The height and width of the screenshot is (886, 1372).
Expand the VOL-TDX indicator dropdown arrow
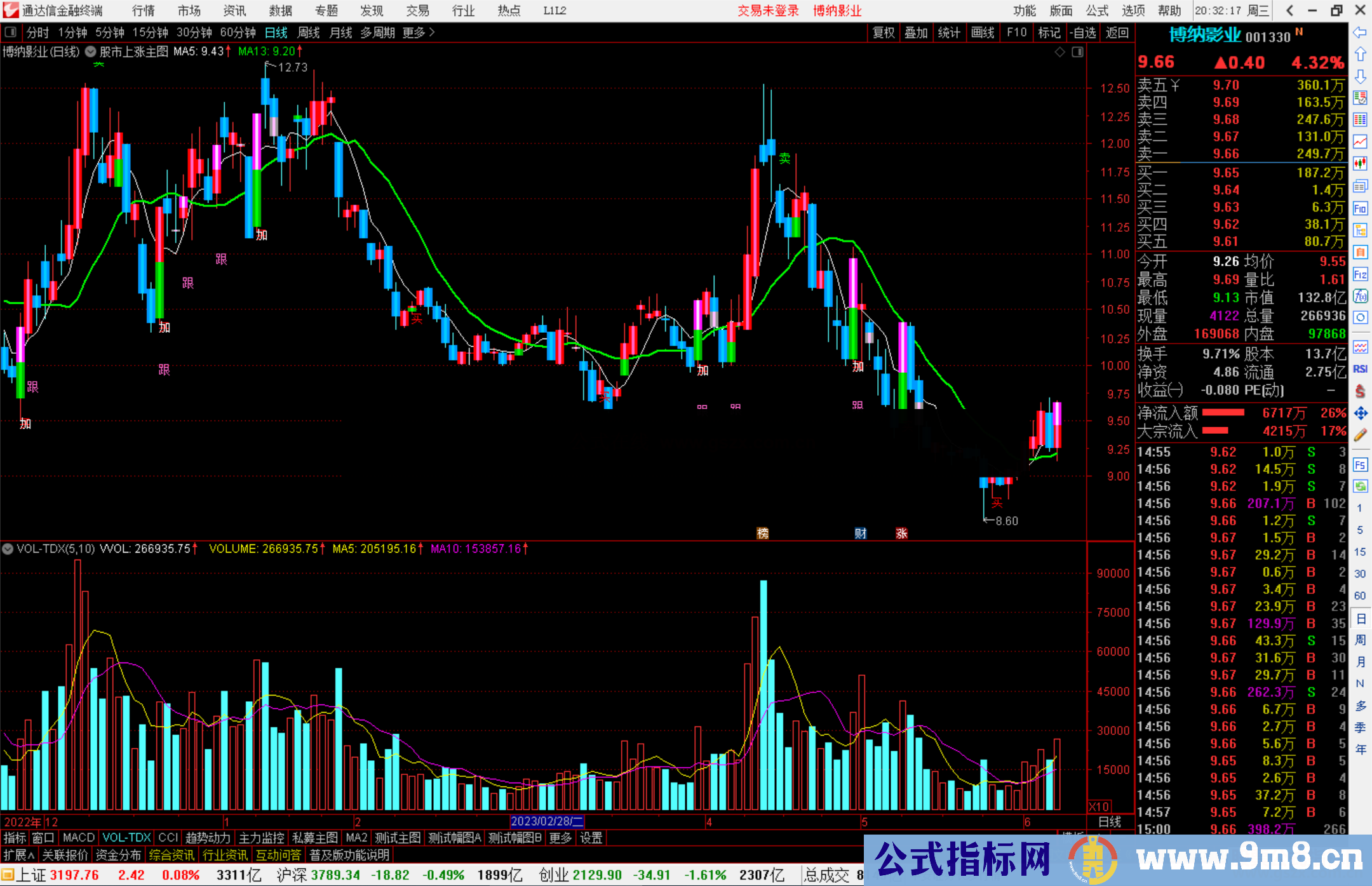coord(8,549)
